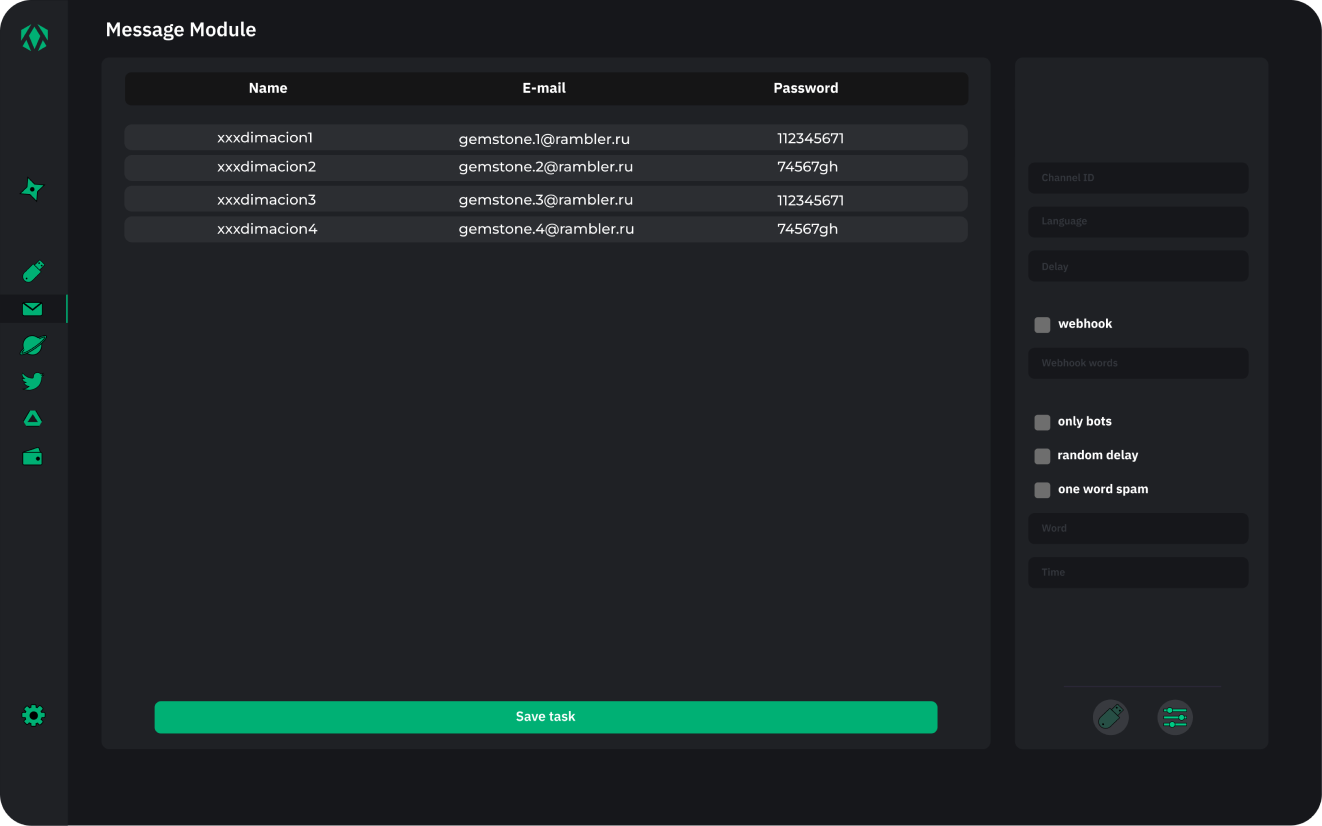Screen dimensions: 1322x826
Task: Open the shuriken star module in the sidebar
Action: [33, 189]
